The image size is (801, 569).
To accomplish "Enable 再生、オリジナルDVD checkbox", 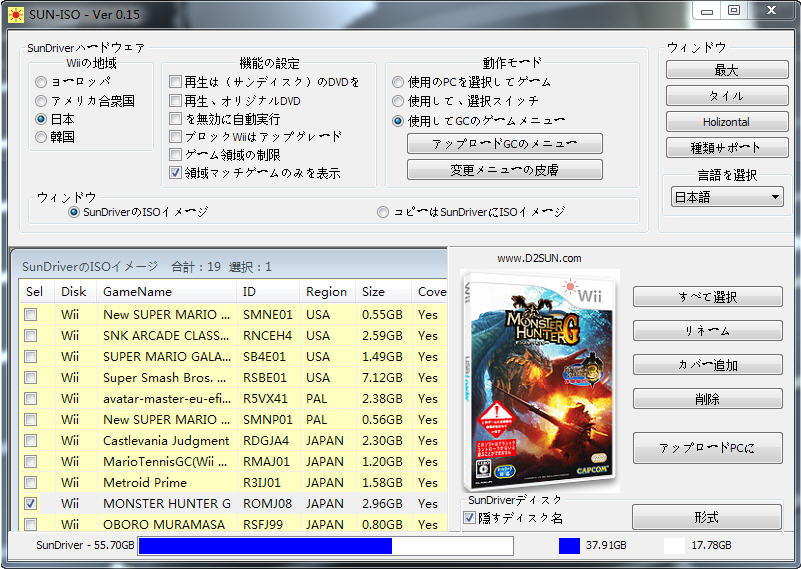I will pyautogui.click(x=175, y=101).
